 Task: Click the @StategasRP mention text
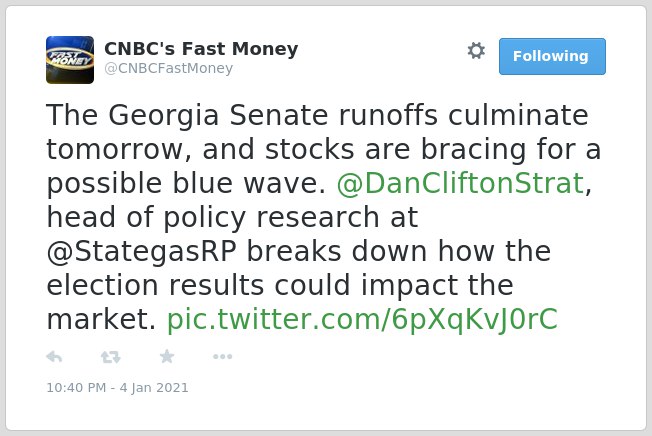(141, 251)
